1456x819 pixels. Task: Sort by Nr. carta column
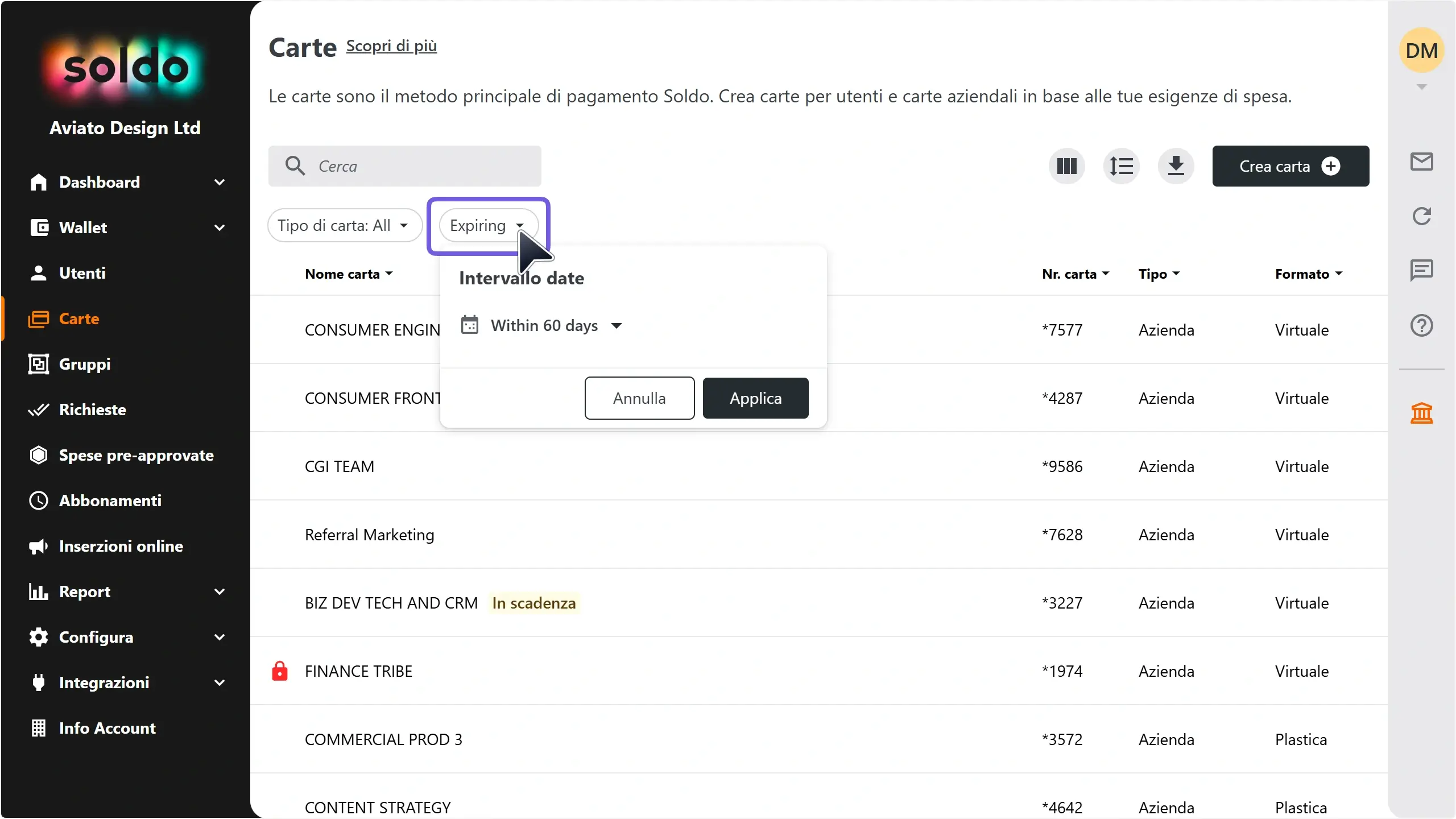[x=1076, y=274]
